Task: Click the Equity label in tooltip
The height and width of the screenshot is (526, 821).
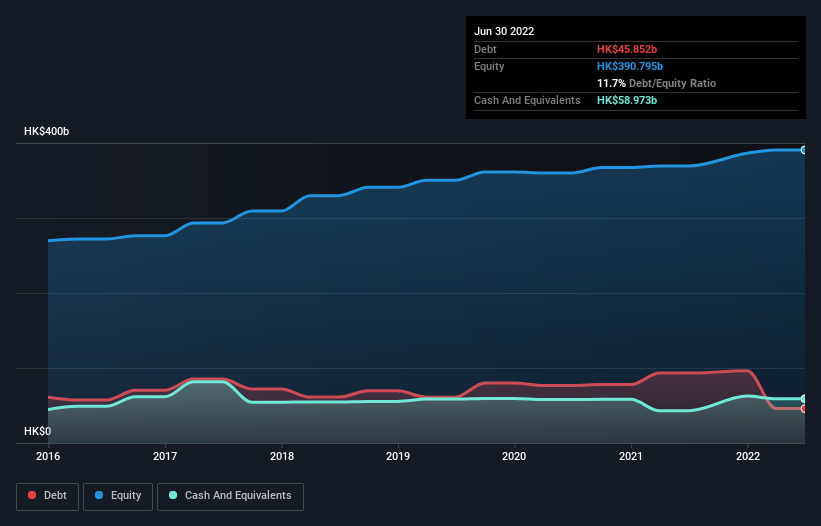Action: pos(489,66)
